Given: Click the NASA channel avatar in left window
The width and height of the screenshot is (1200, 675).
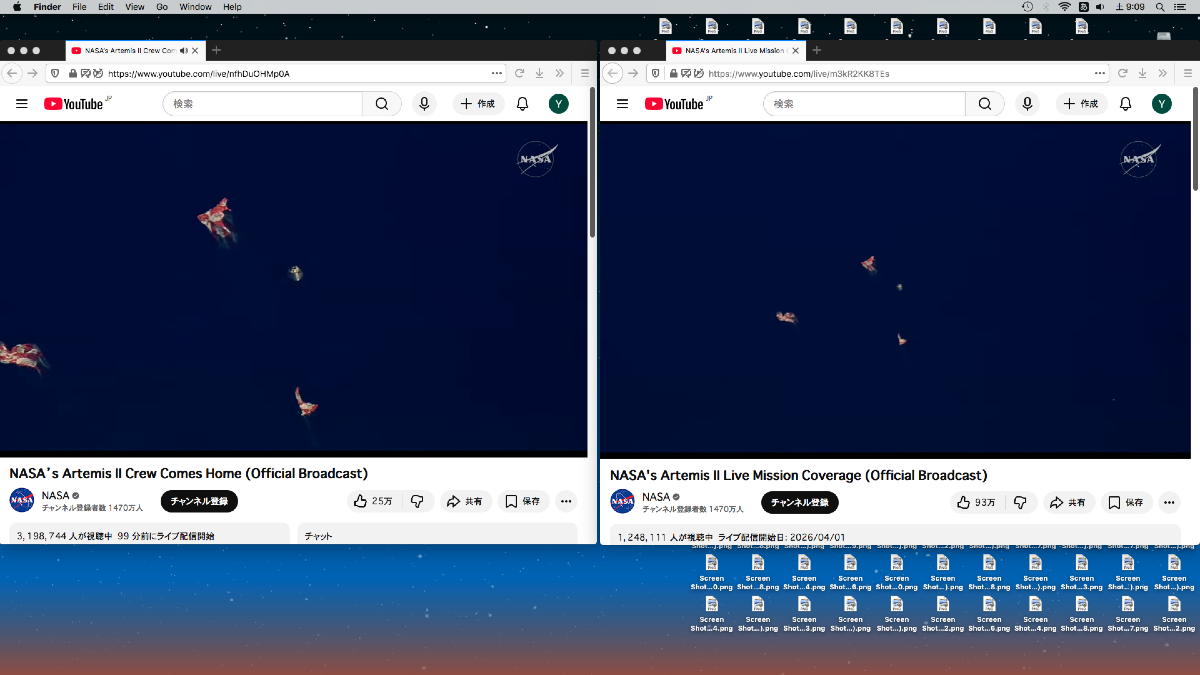Looking at the screenshot, I should pos(22,500).
